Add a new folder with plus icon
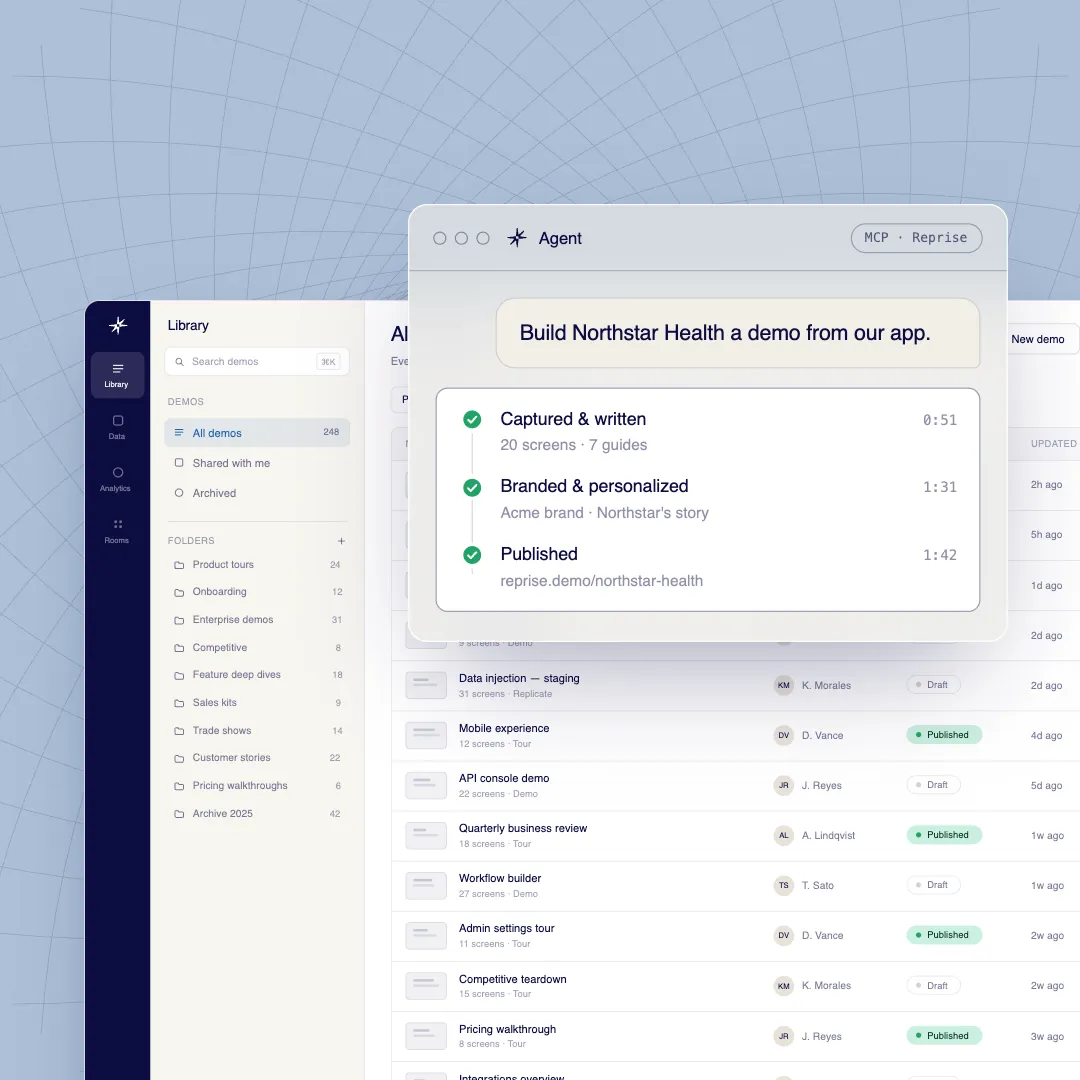 click(x=341, y=541)
